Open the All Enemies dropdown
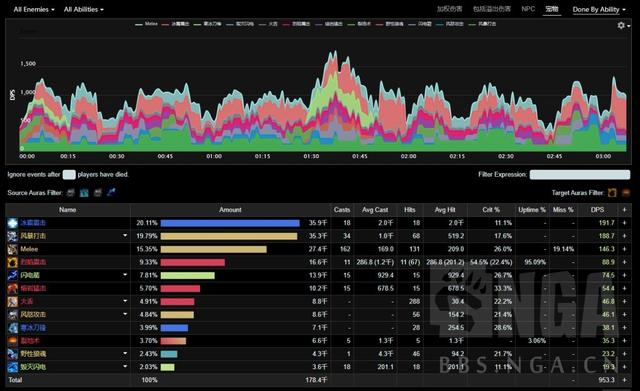Viewport: 640px width, 391px height. pos(34,9)
